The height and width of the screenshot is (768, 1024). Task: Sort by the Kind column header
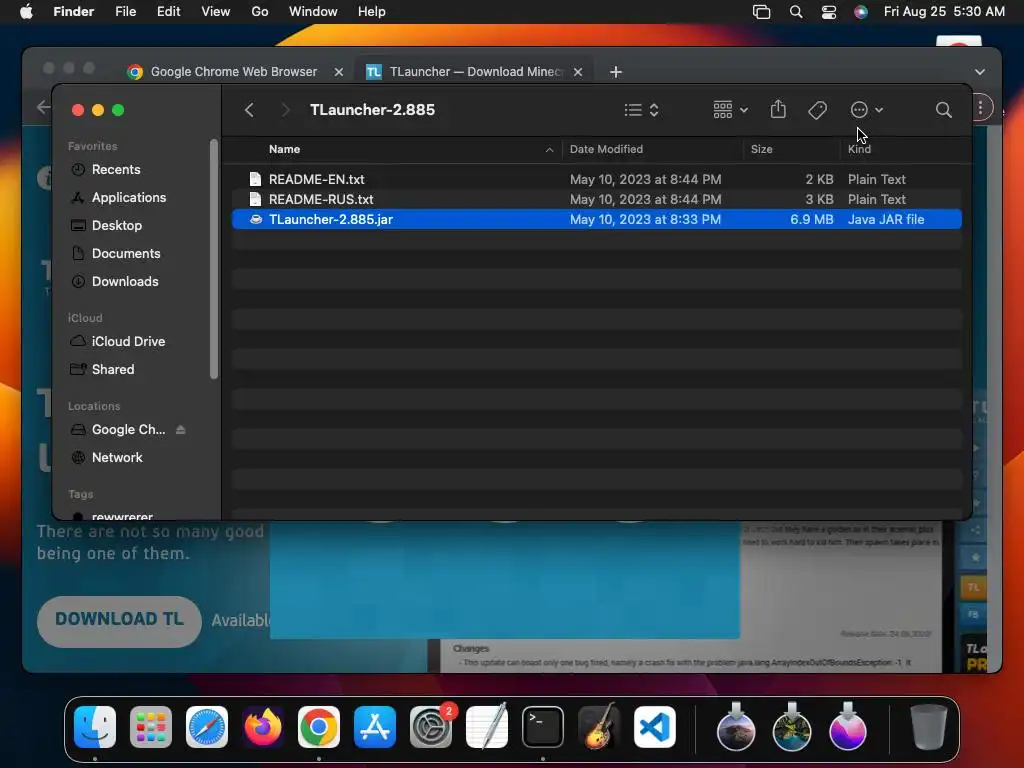(859, 149)
